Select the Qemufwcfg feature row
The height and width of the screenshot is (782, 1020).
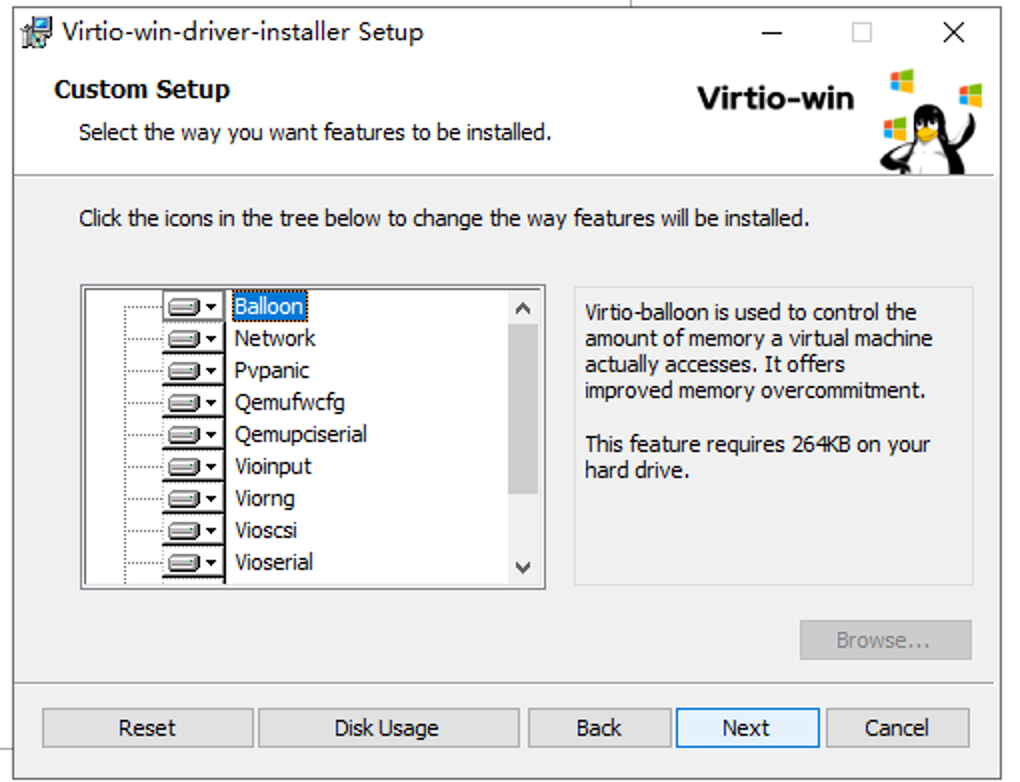[289, 403]
